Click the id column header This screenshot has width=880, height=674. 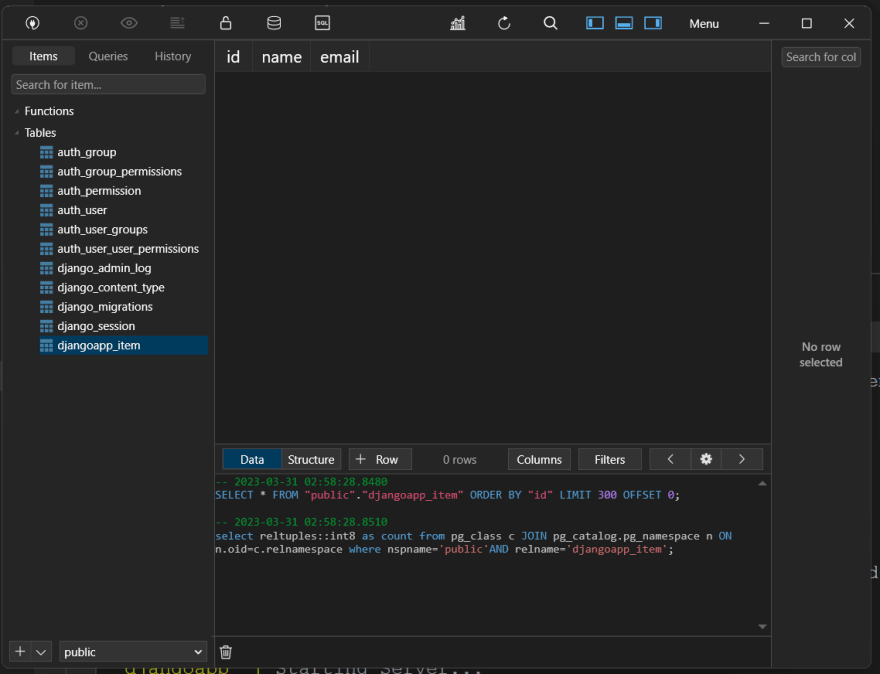[233, 57]
